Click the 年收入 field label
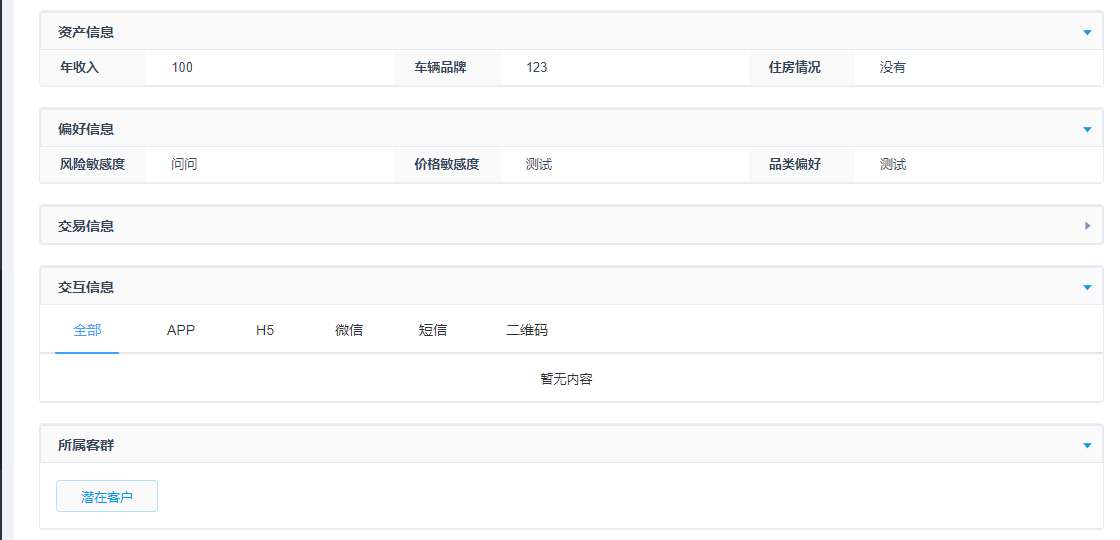The width and height of the screenshot is (1120, 540). click(80, 68)
